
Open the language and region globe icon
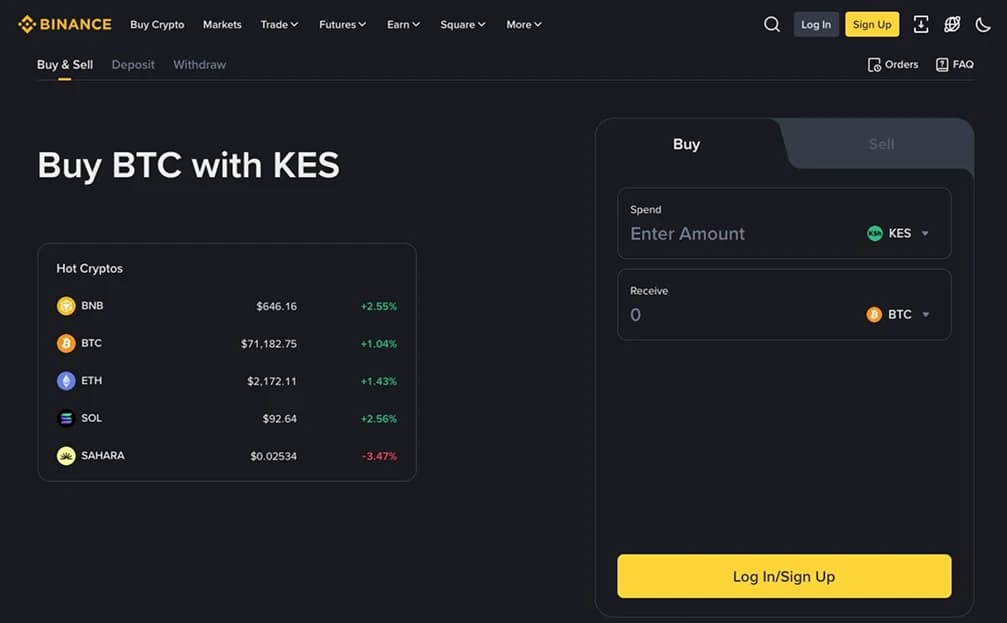[951, 24]
